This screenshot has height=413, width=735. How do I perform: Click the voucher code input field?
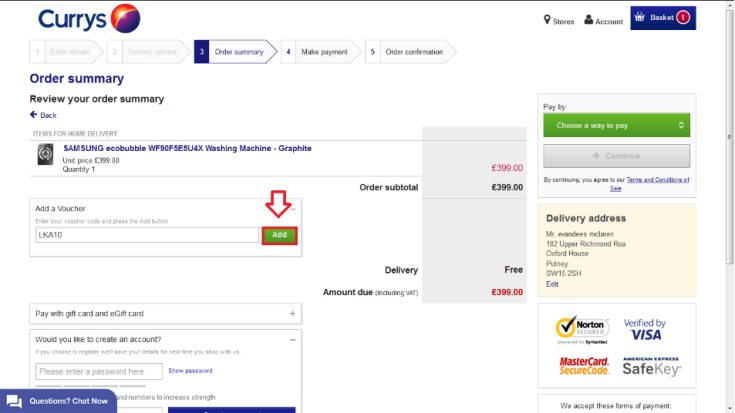[x=147, y=235]
